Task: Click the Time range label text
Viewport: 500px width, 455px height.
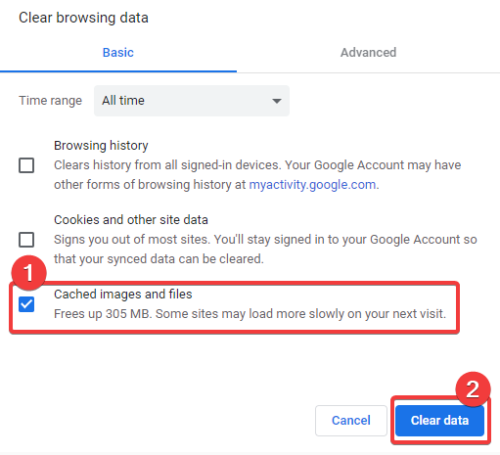Action: click(x=50, y=101)
